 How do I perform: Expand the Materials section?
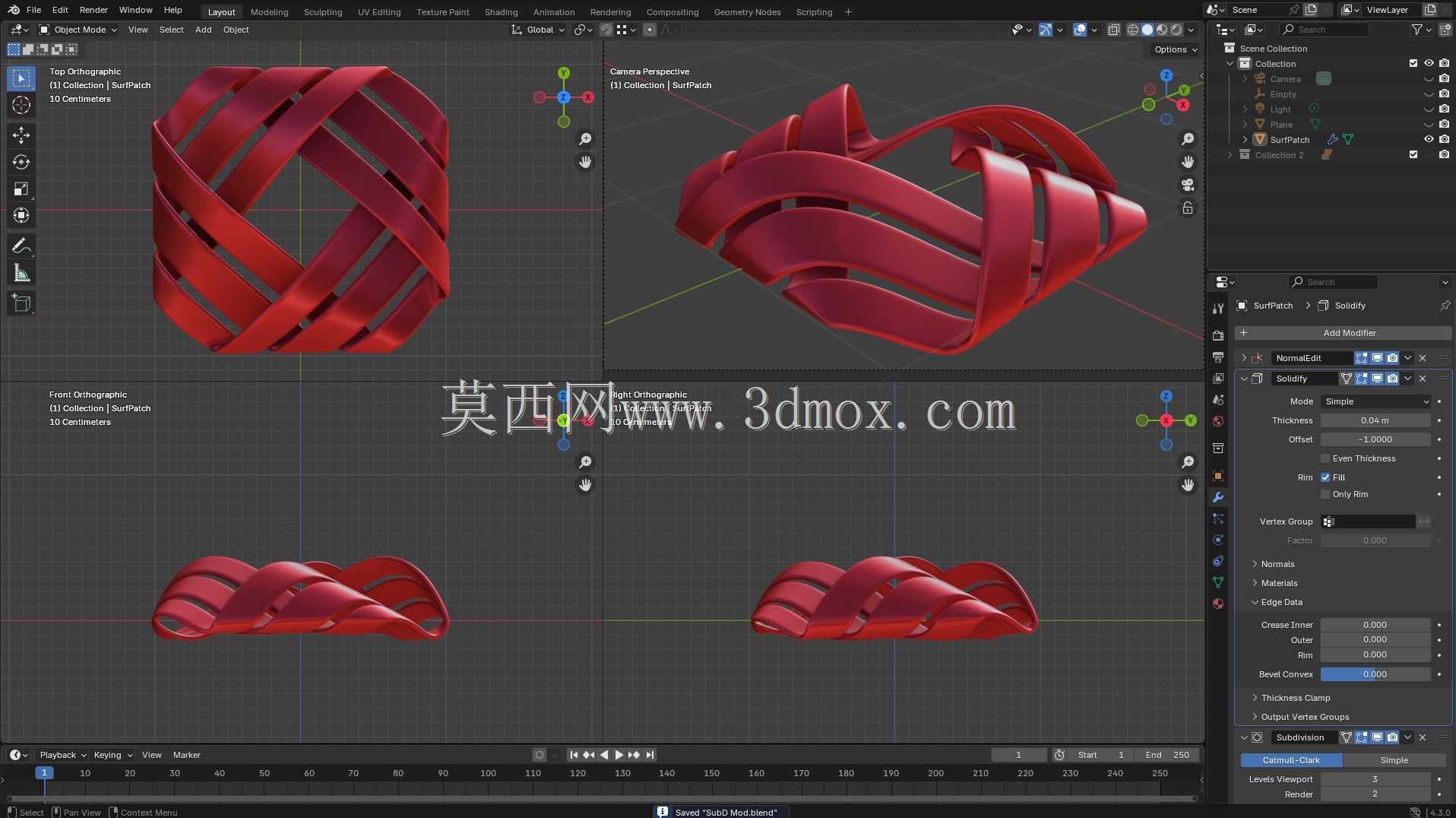point(1279,583)
